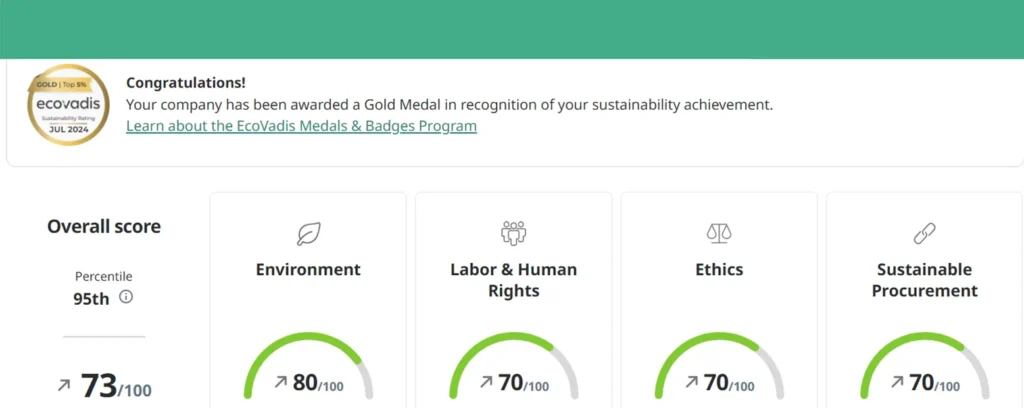Click the Congratulations heading text
Screen dimensions: 1024x408
[x=186, y=83]
